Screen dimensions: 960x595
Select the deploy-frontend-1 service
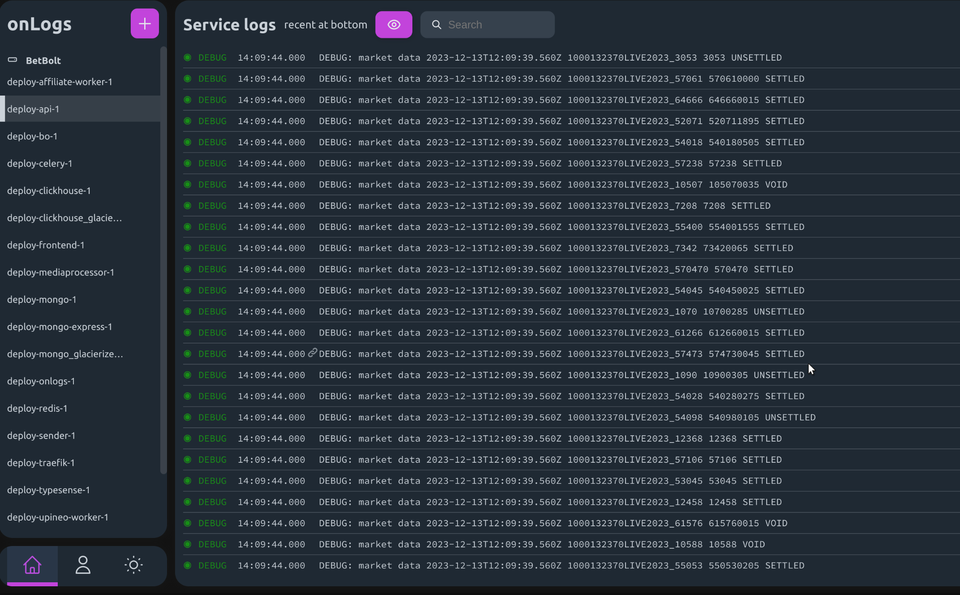(x=52, y=245)
